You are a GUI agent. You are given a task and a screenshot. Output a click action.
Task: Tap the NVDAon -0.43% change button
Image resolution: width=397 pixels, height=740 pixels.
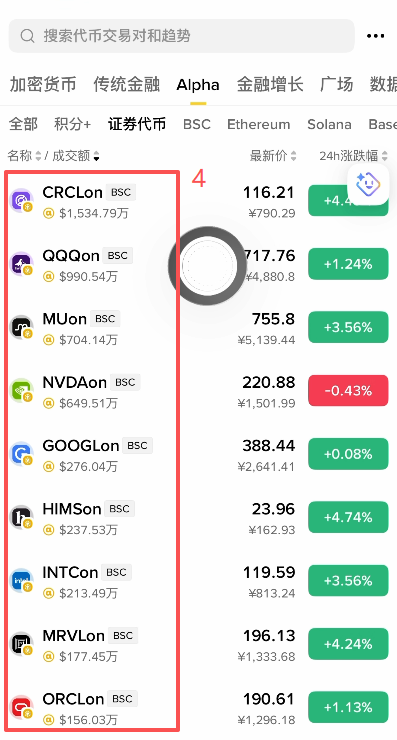pos(348,391)
